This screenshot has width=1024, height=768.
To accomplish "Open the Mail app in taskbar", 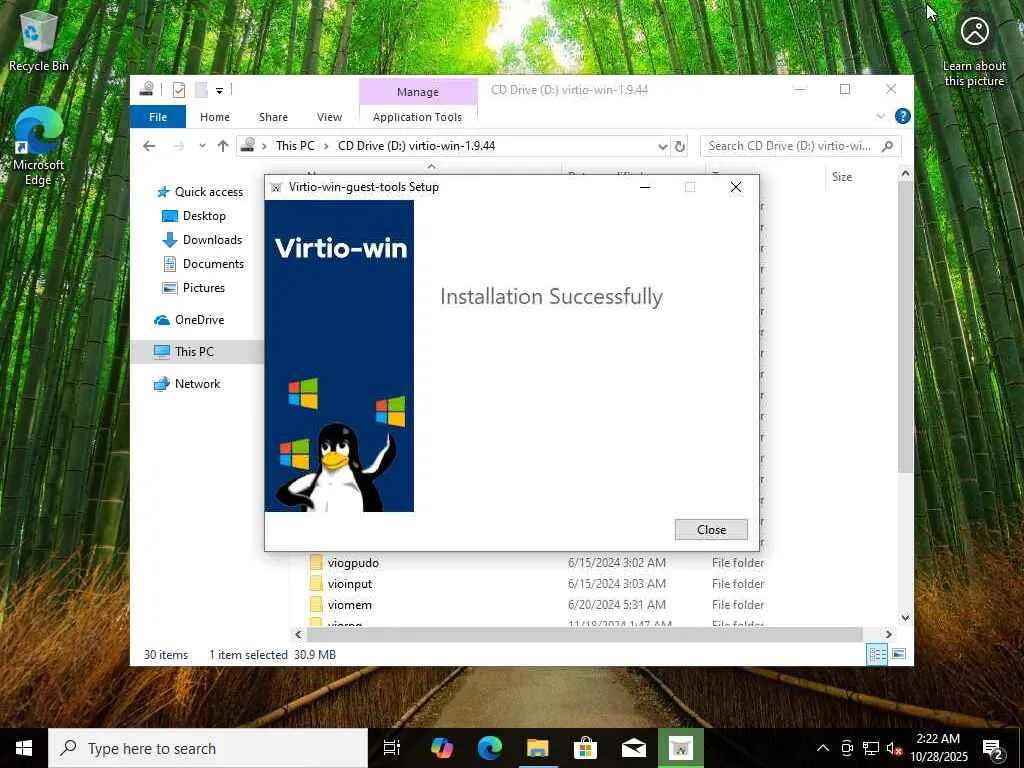I will tap(633, 748).
